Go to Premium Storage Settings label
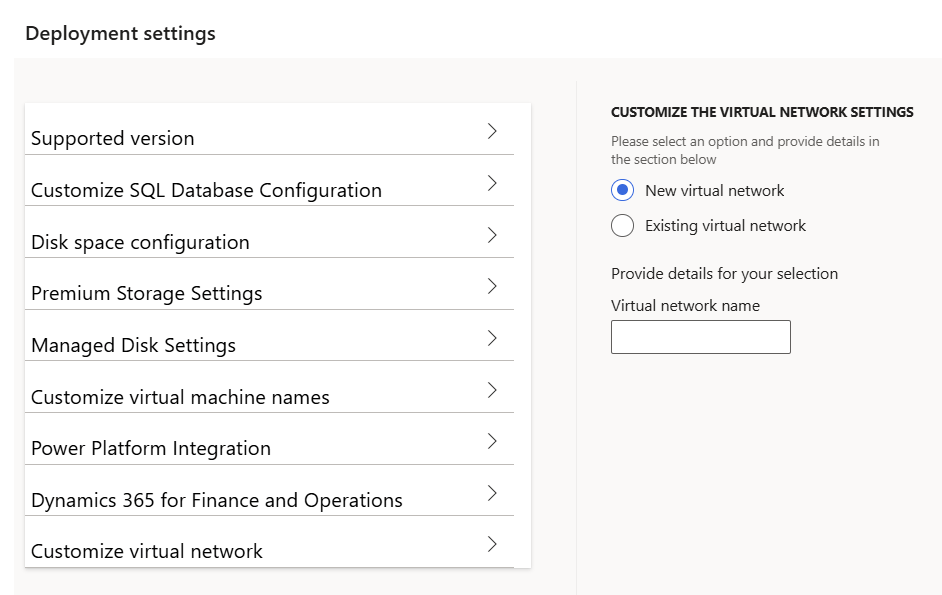The width and height of the screenshot is (942, 595). click(146, 294)
